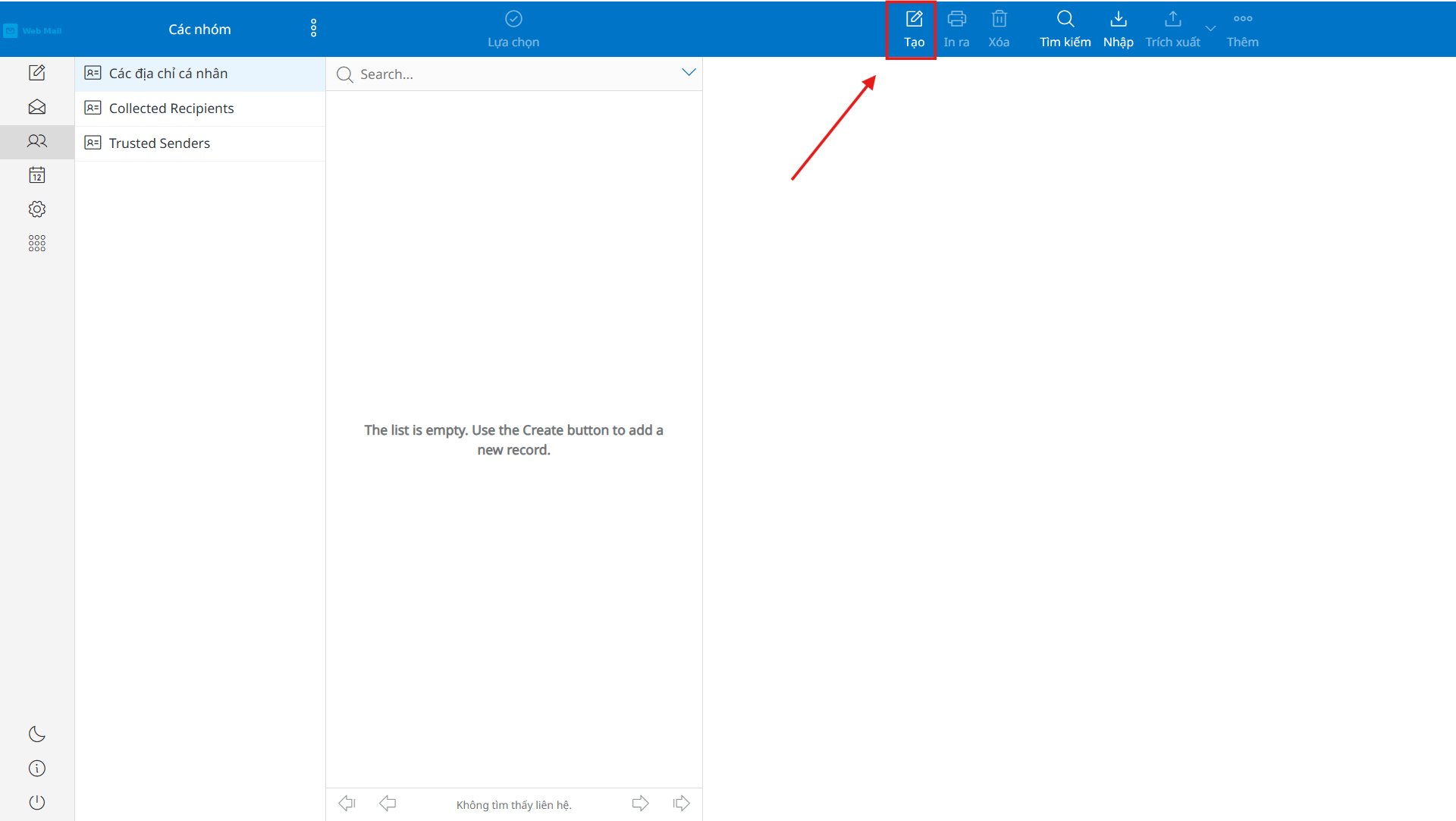Click the Tạo (Create) contact button
The image size is (1456, 821).
(x=914, y=30)
